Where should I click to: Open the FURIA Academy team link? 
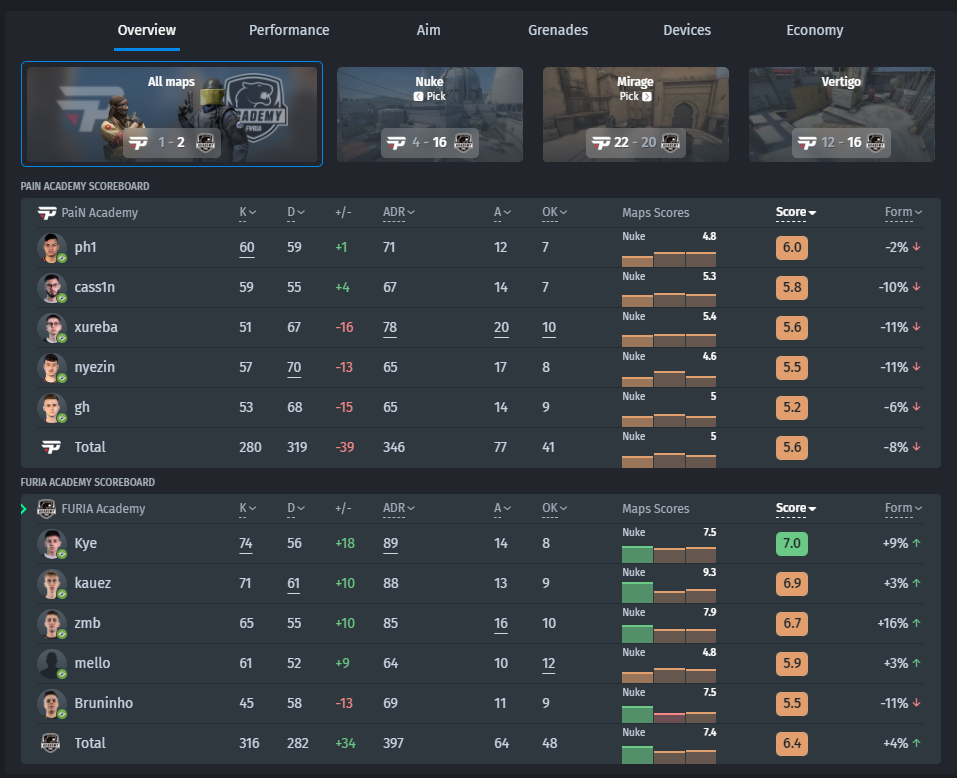point(103,509)
